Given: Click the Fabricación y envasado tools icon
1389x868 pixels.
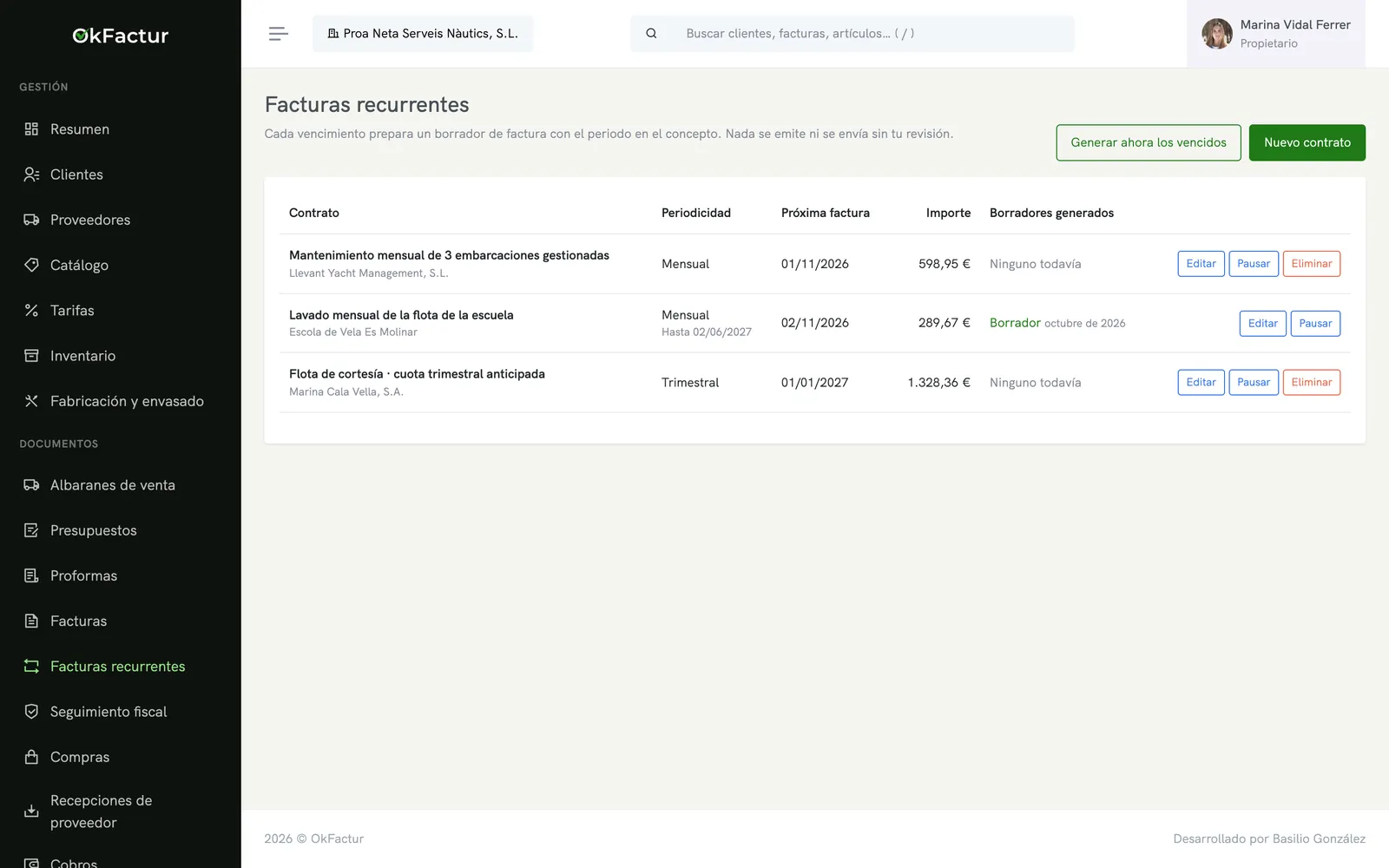Looking at the screenshot, I should 31,401.
